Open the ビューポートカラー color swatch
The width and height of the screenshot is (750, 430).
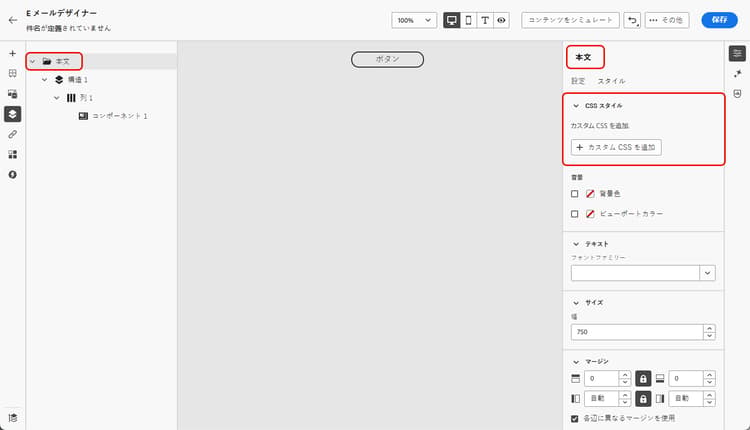(x=590, y=214)
